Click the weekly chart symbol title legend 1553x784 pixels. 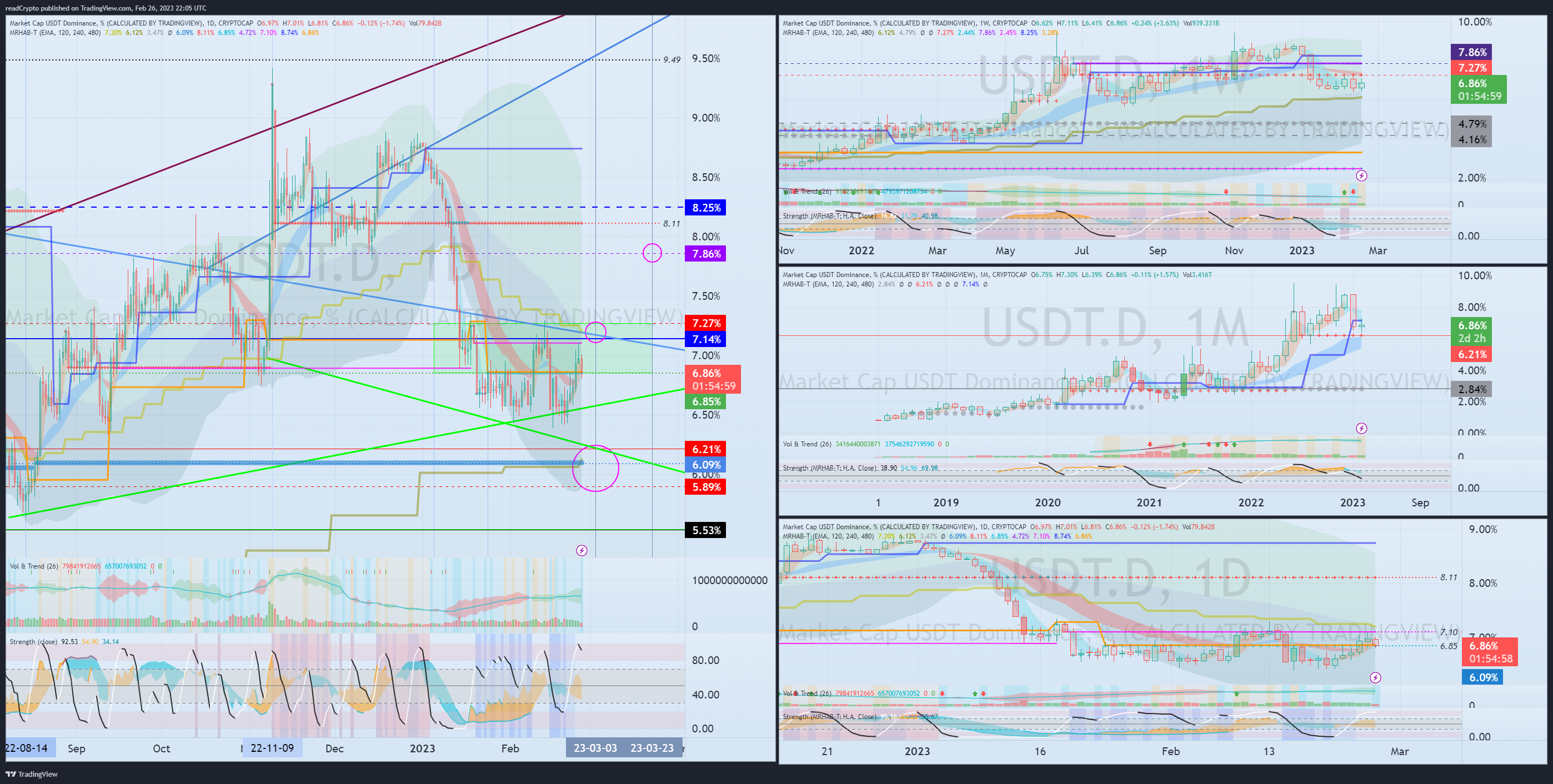(1001, 23)
